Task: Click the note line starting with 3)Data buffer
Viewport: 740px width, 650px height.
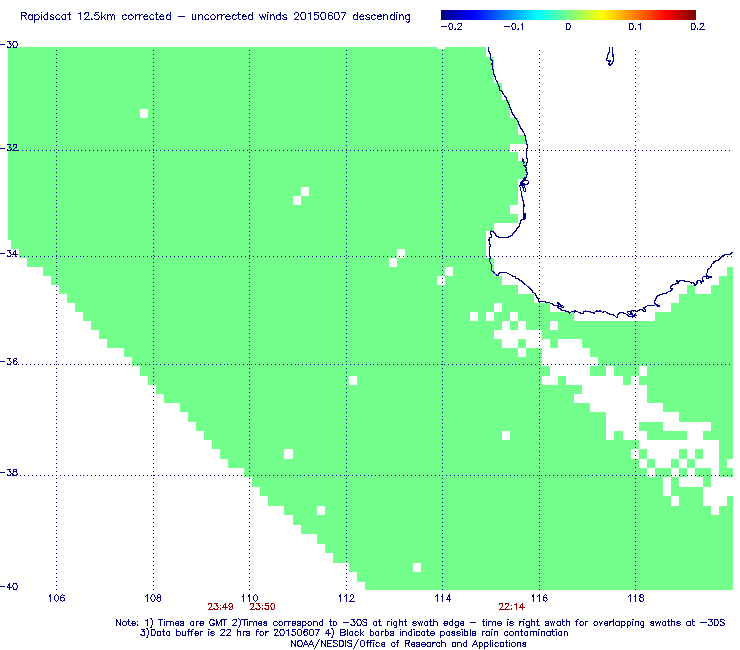Action: click(x=354, y=633)
